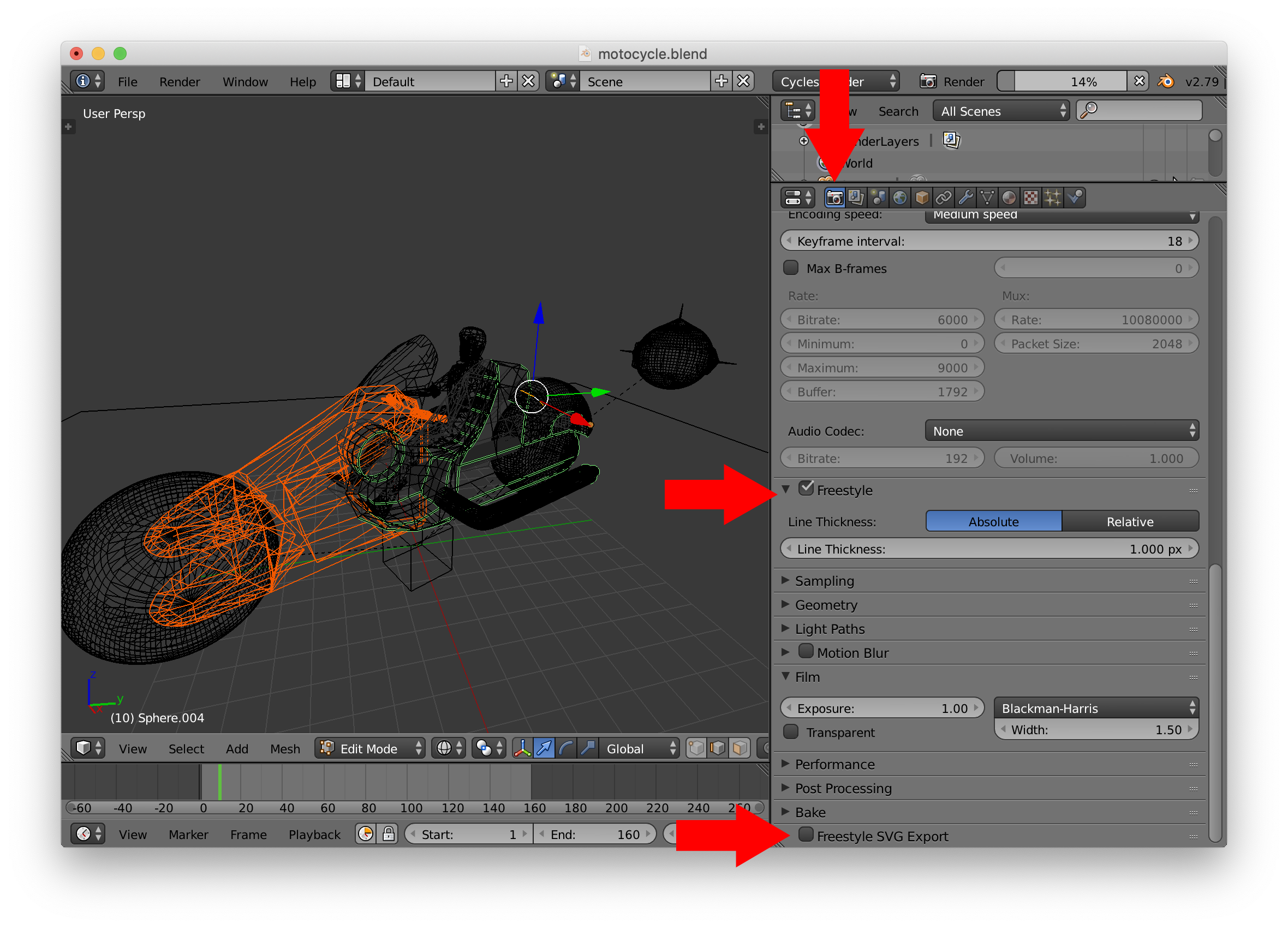Click the Render properties icon

click(833, 196)
